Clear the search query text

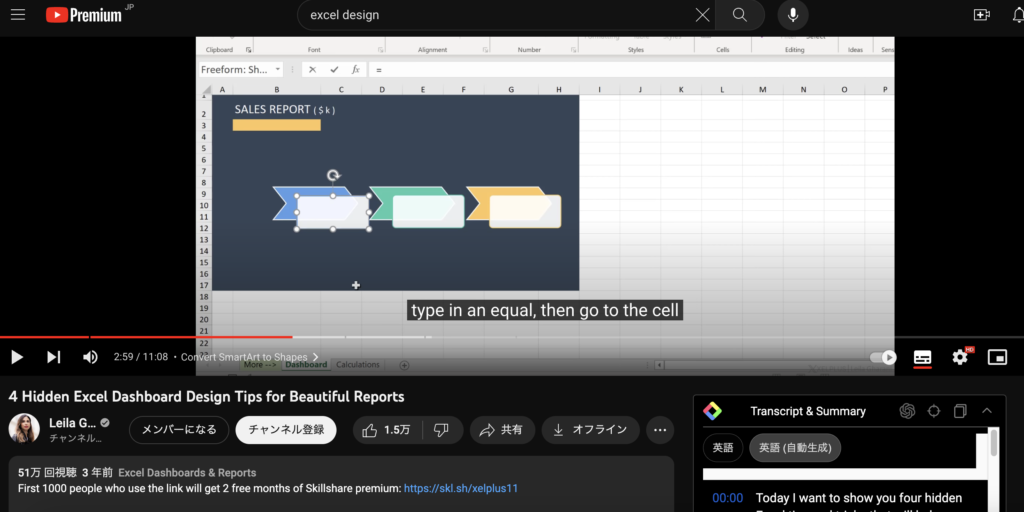click(x=702, y=15)
